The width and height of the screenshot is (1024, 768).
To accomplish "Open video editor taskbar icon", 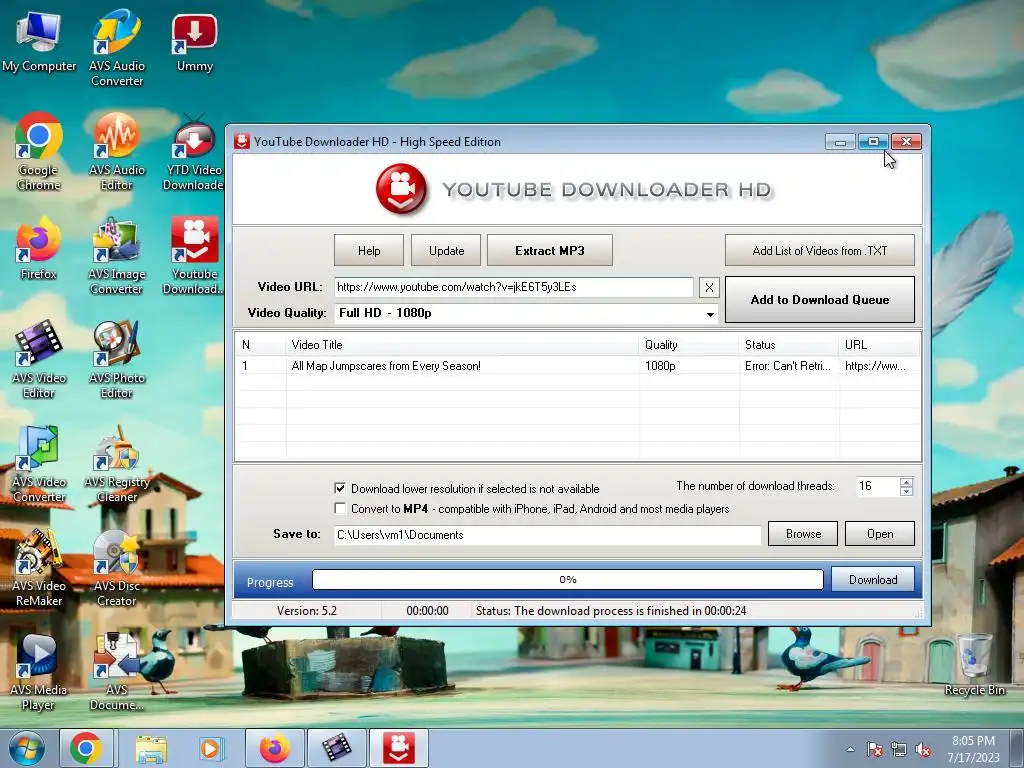I will (x=336, y=748).
